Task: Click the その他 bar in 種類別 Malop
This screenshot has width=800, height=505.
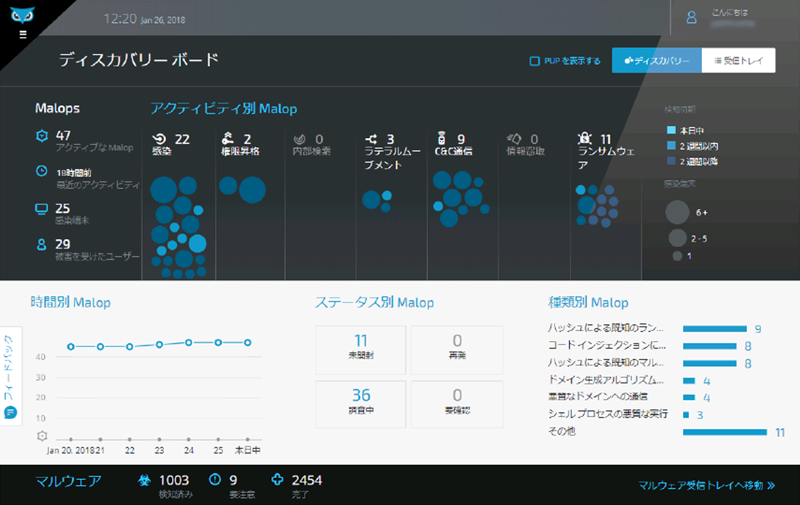Action: click(726, 432)
